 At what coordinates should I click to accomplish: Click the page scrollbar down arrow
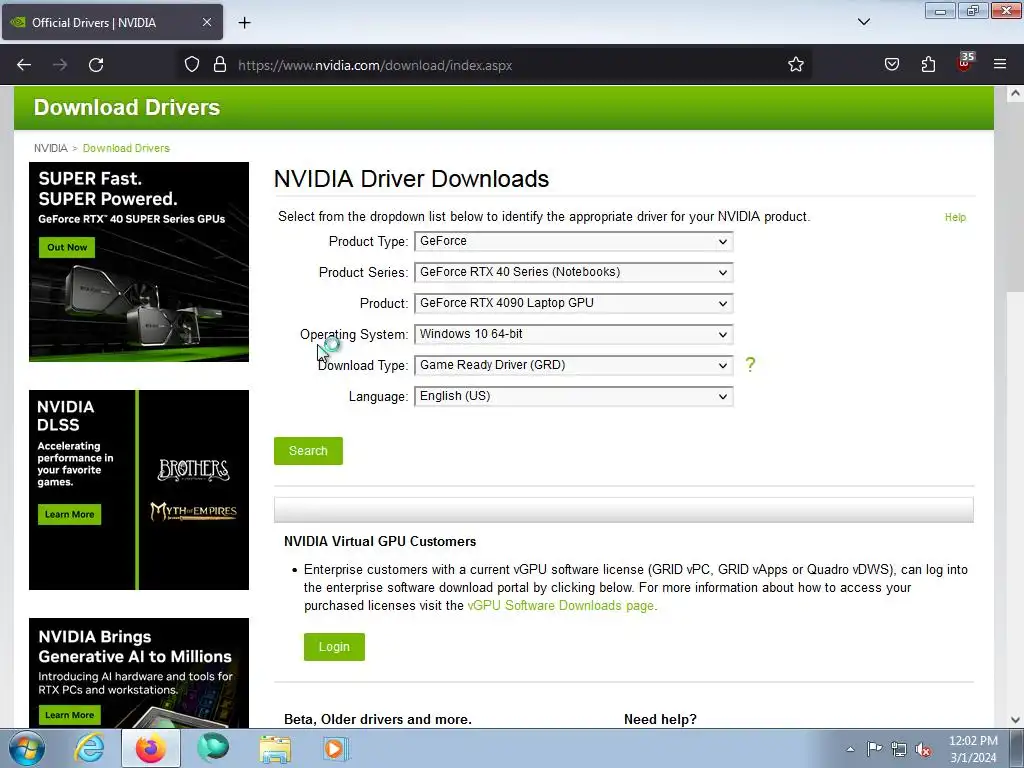click(x=1015, y=720)
